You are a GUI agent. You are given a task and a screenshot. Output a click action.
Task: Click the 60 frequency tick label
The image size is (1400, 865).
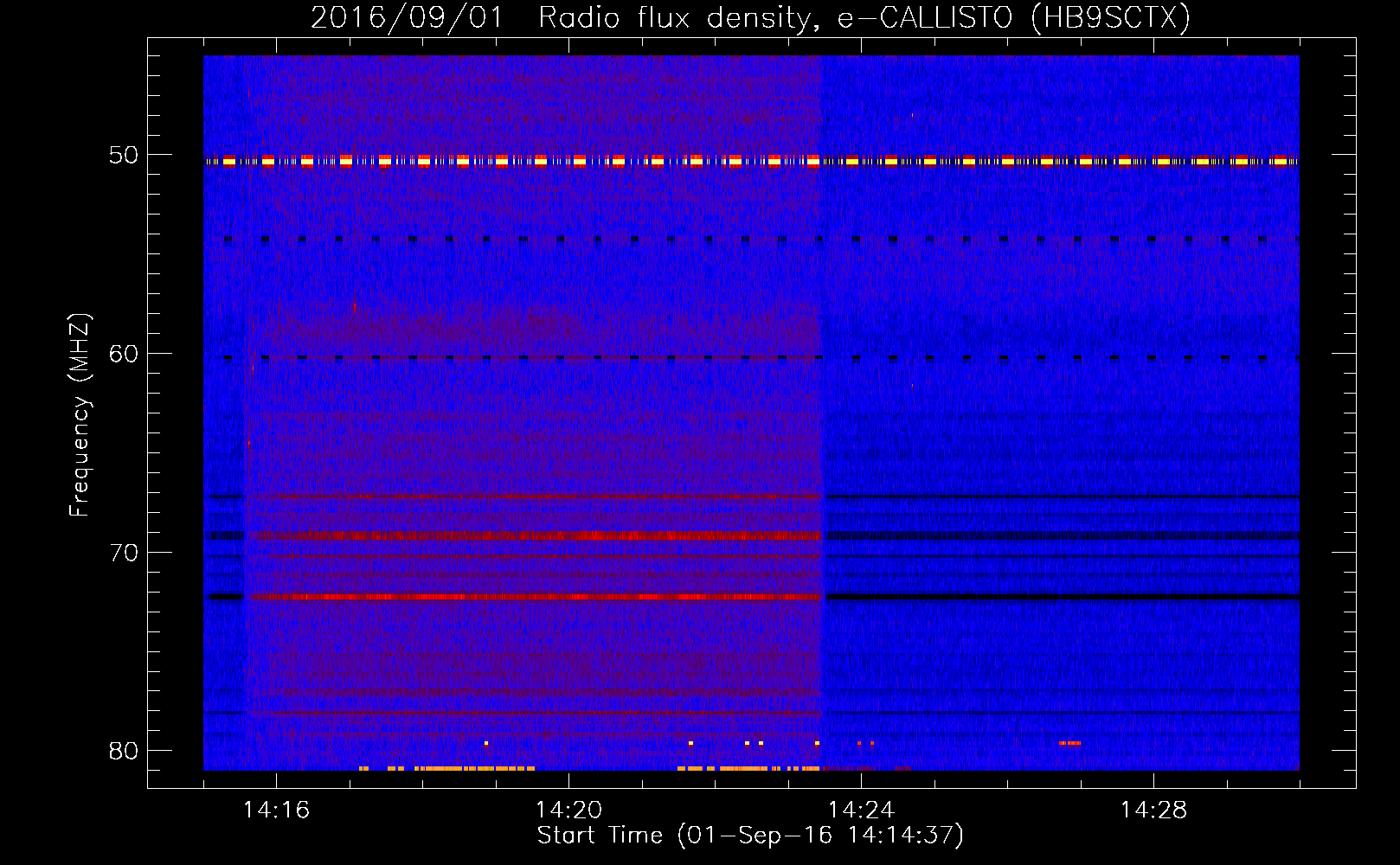[x=124, y=354]
